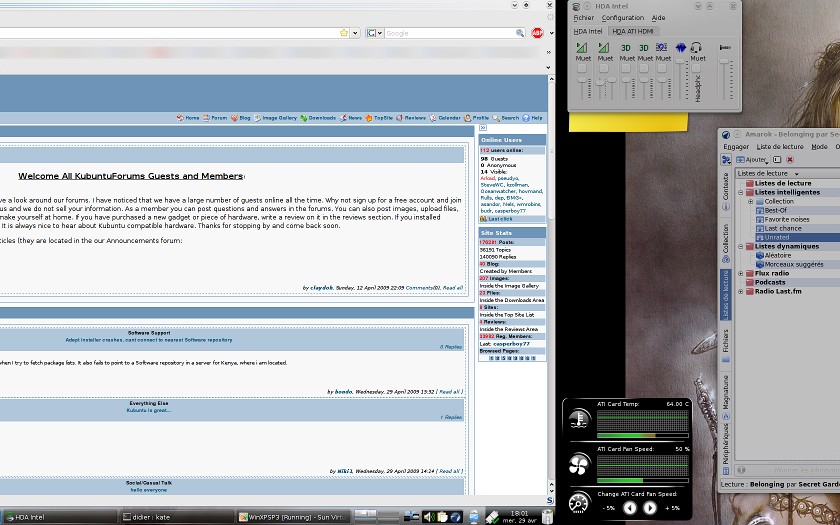This screenshot has height=525, width=840.
Task: Select the Favorite noises playlist
Action: 786,219
